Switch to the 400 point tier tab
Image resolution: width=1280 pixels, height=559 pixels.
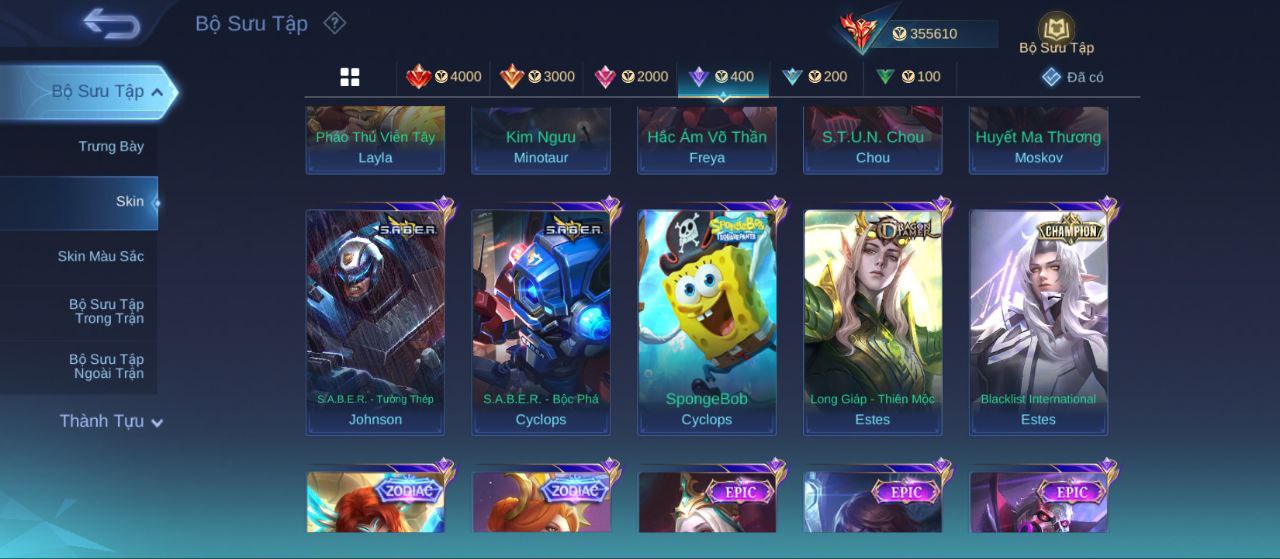click(x=723, y=77)
